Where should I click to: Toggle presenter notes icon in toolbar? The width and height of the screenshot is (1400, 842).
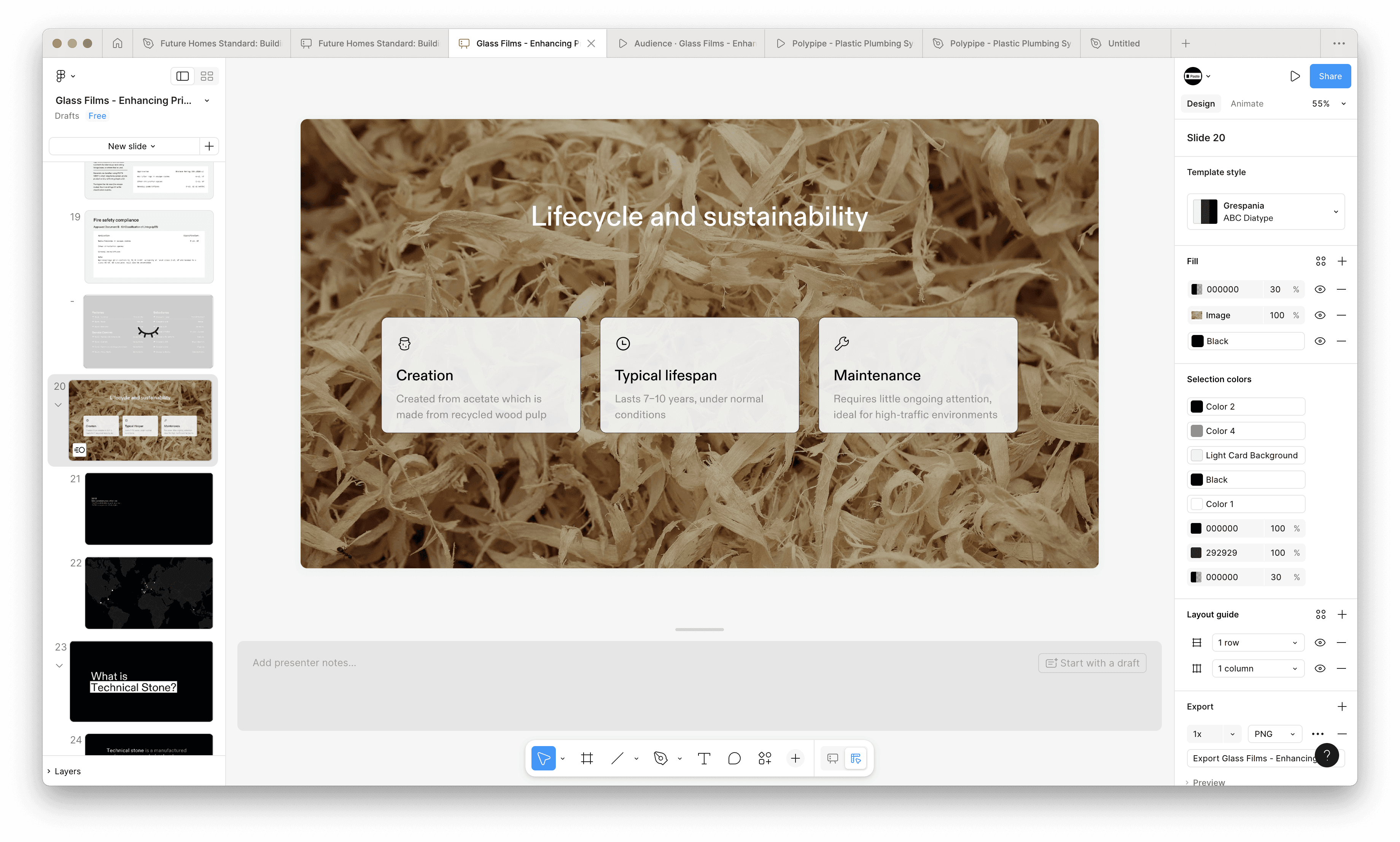click(x=832, y=758)
